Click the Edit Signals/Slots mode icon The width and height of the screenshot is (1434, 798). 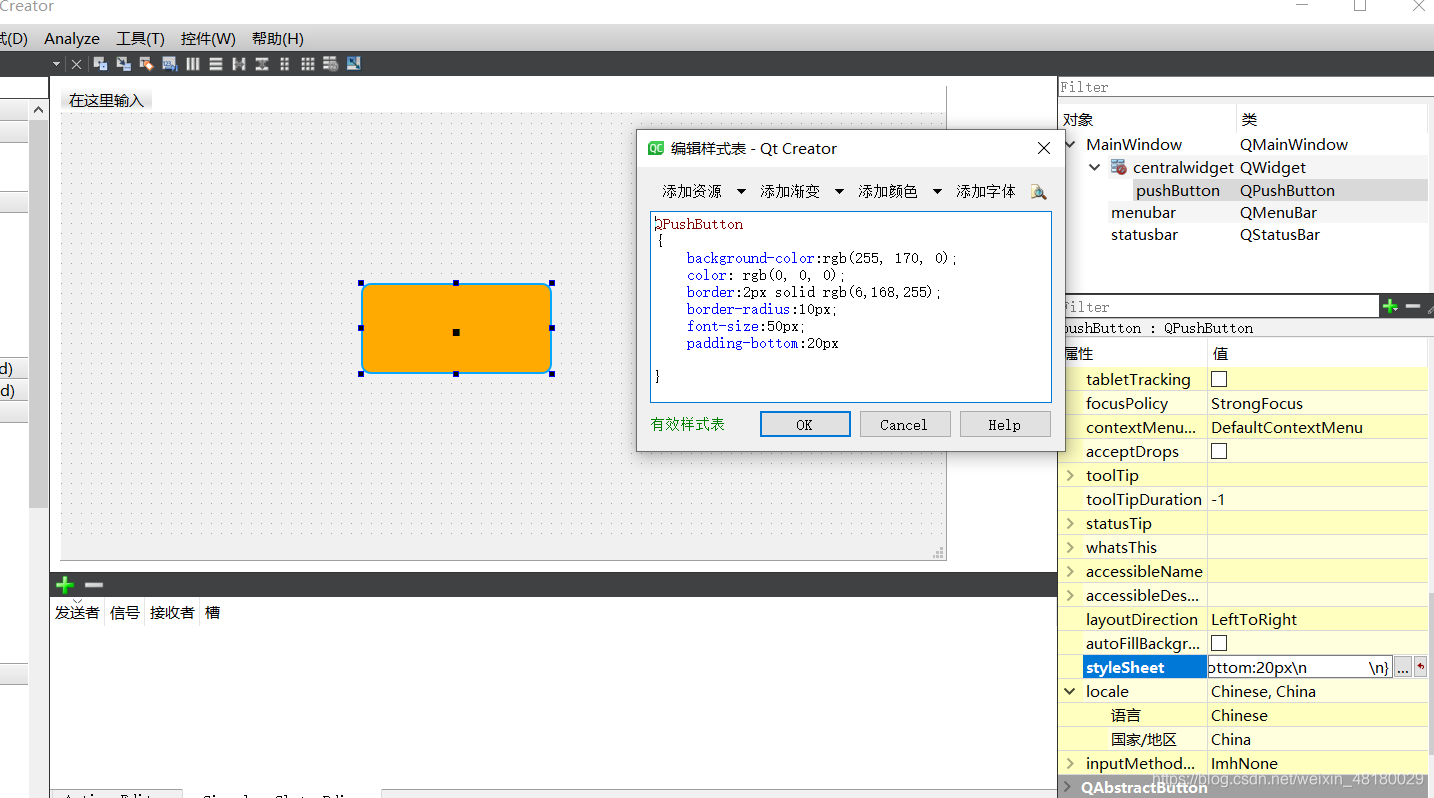(124, 64)
